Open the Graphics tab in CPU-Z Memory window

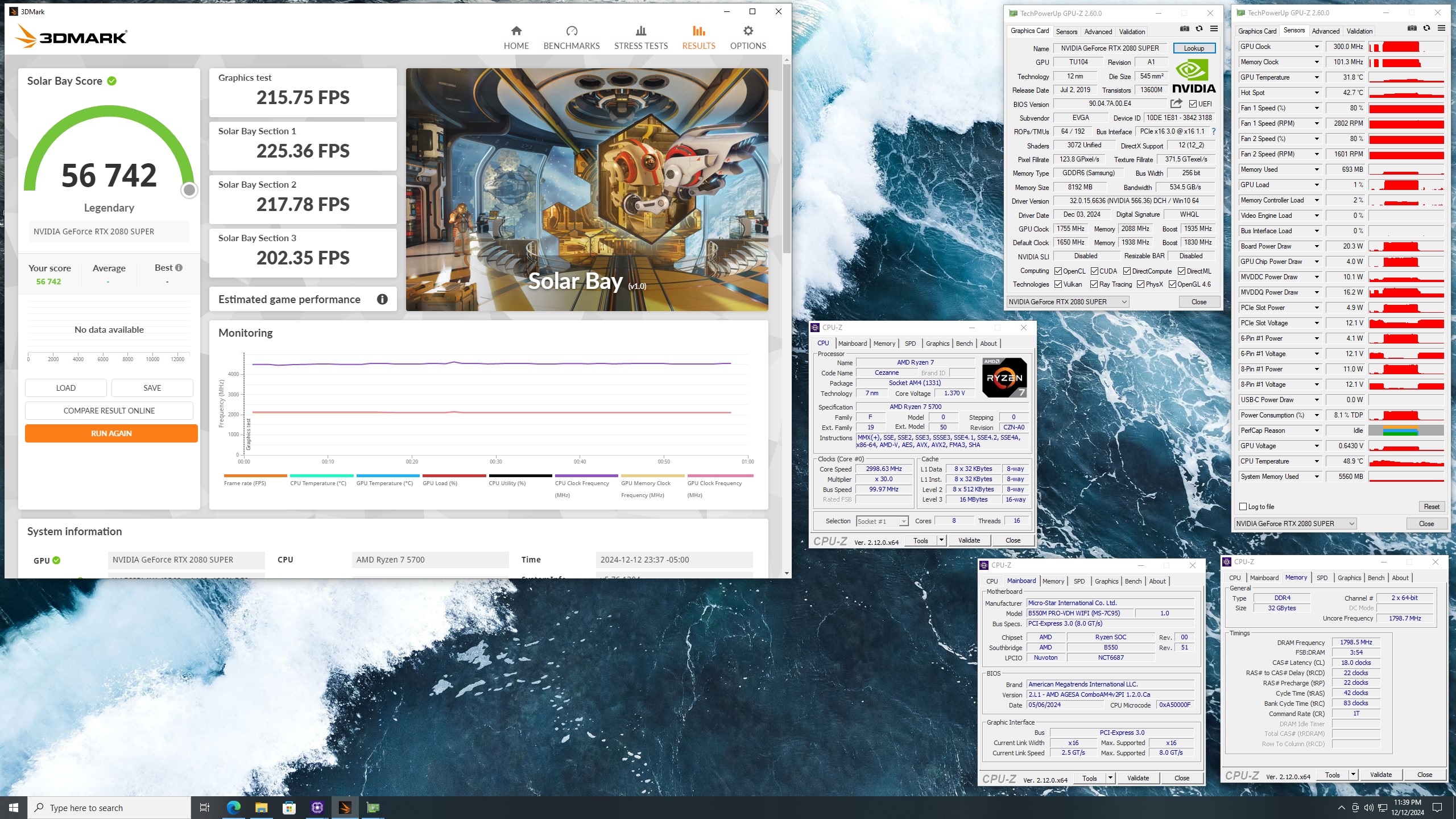pyautogui.click(x=1349, y=578)
